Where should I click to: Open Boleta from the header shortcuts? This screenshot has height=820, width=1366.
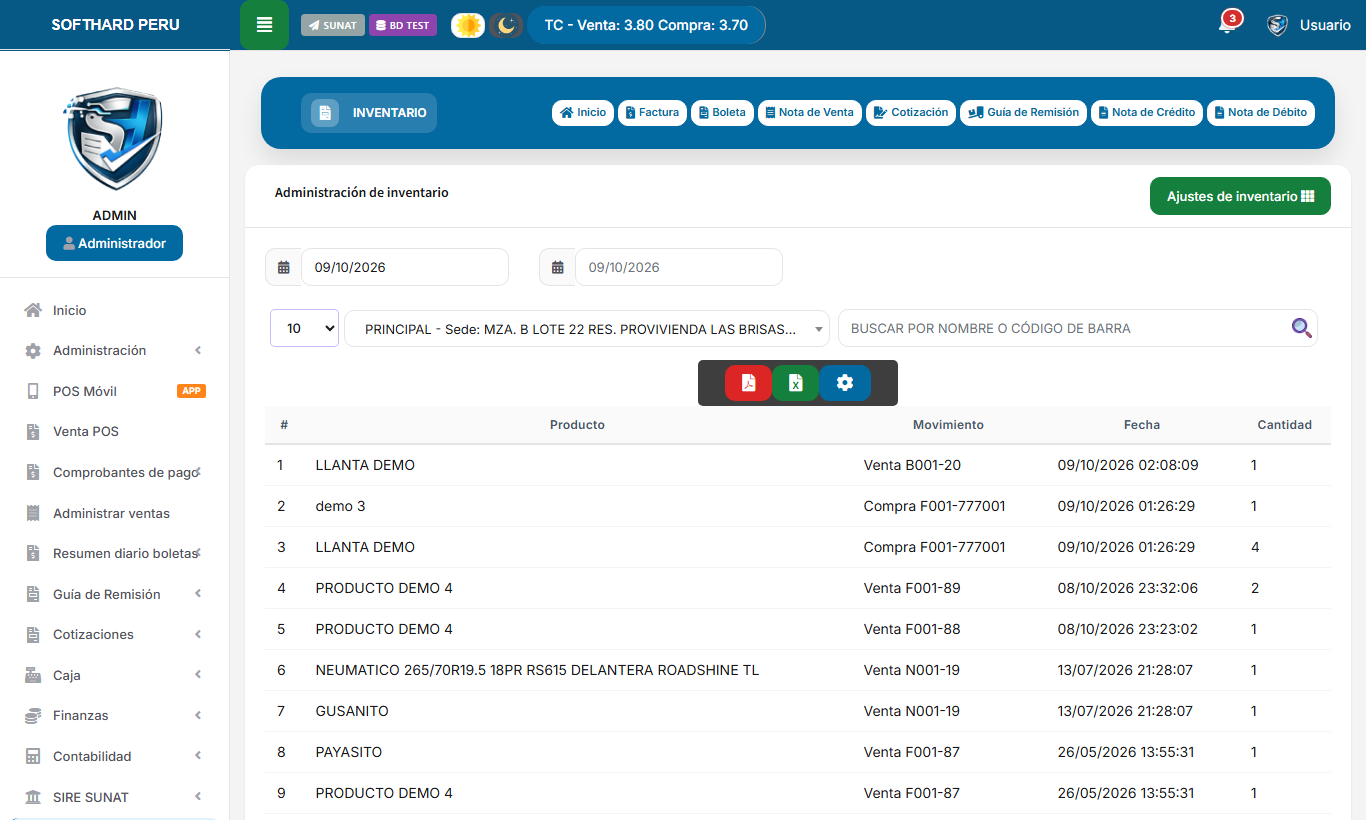[x=722, y=113]
